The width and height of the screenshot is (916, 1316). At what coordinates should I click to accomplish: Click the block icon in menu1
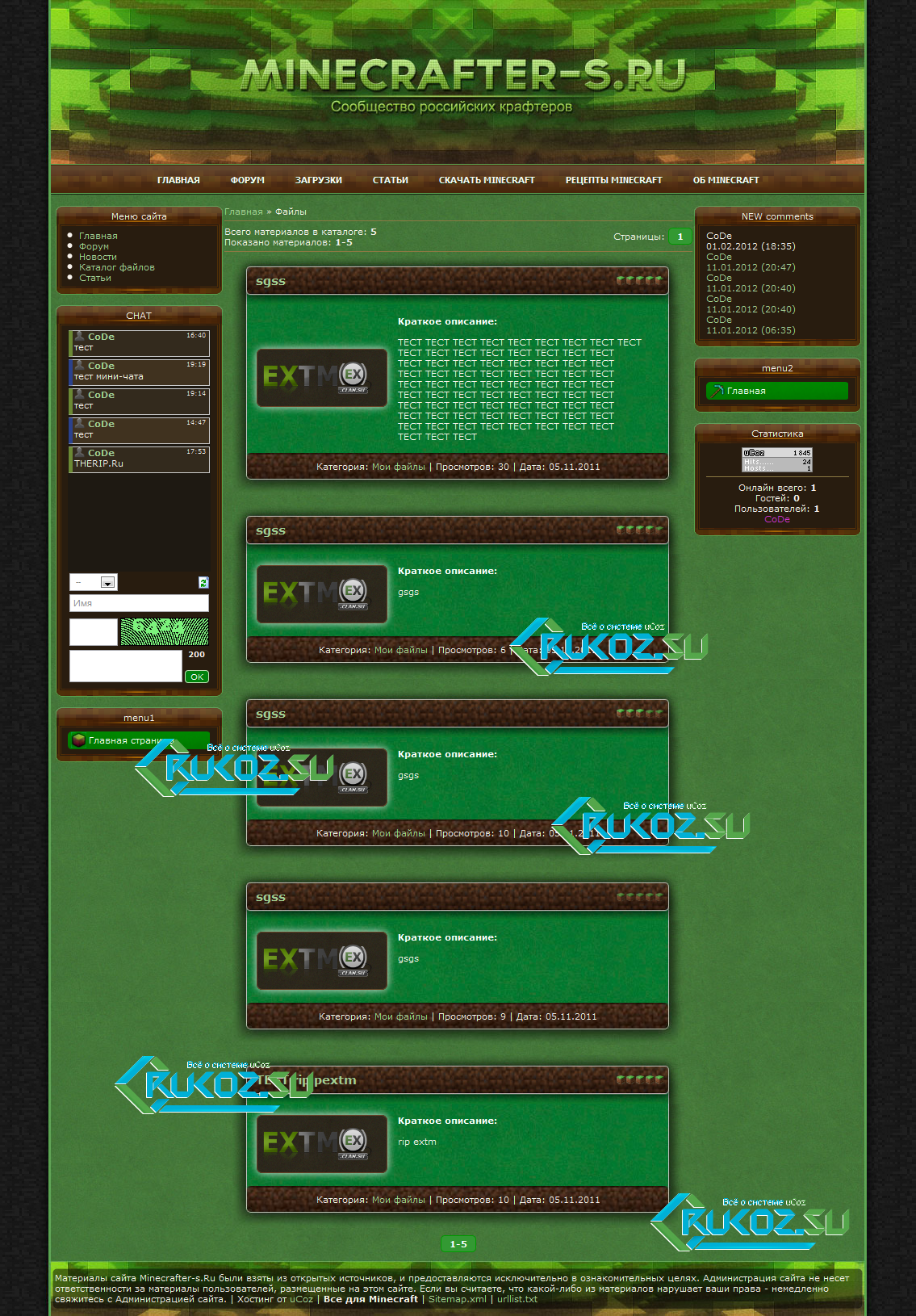point(78,740)
